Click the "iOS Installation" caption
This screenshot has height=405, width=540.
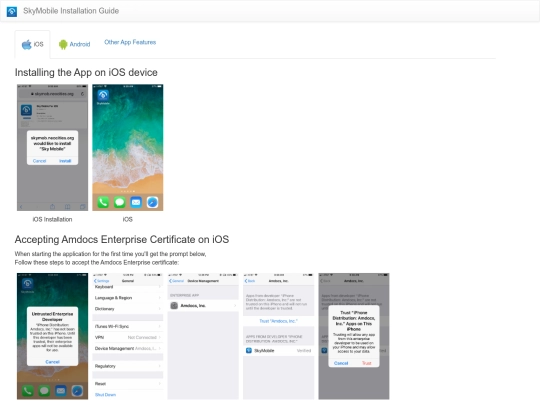pos(52,219)
